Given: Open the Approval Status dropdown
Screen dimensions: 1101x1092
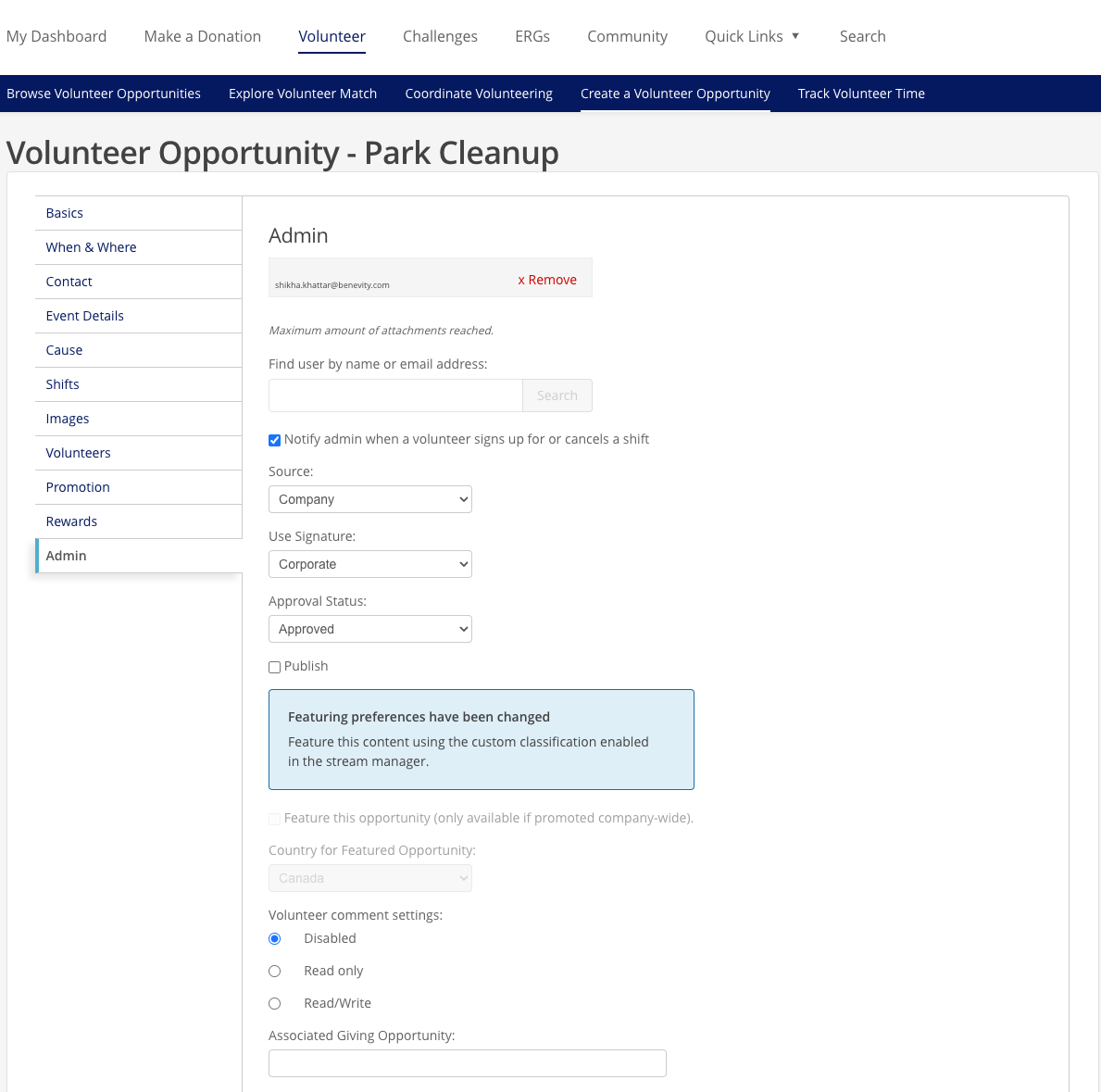Looking at the screenshot, I should [x=370, y=629].
